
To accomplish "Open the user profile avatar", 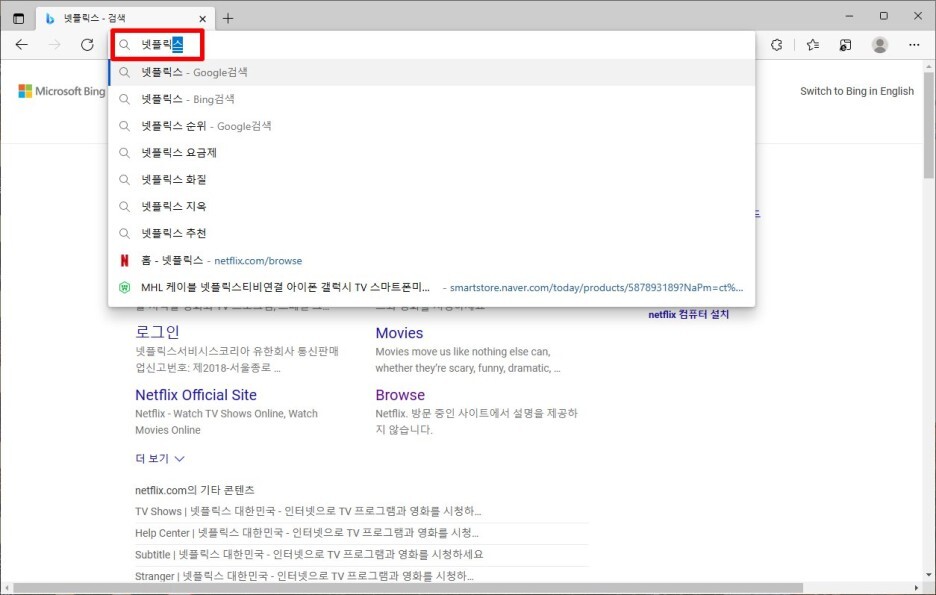I will [879, 45].
